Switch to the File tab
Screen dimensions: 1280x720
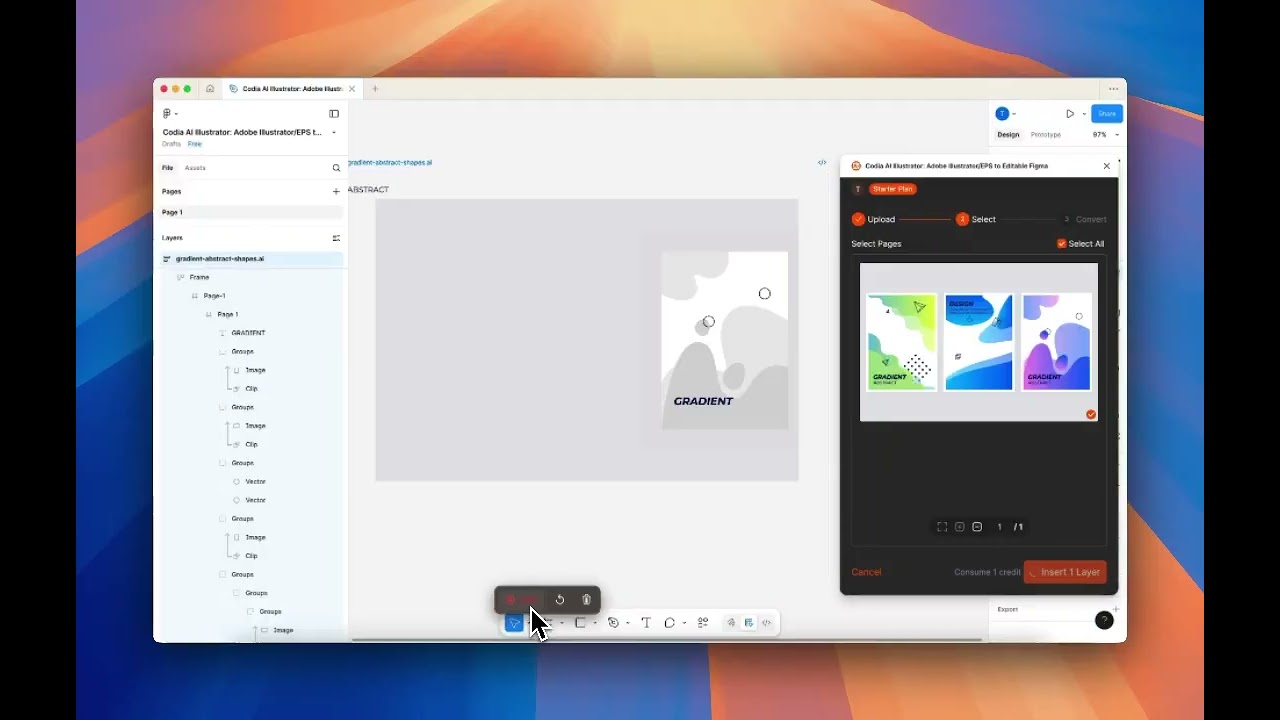167,168
